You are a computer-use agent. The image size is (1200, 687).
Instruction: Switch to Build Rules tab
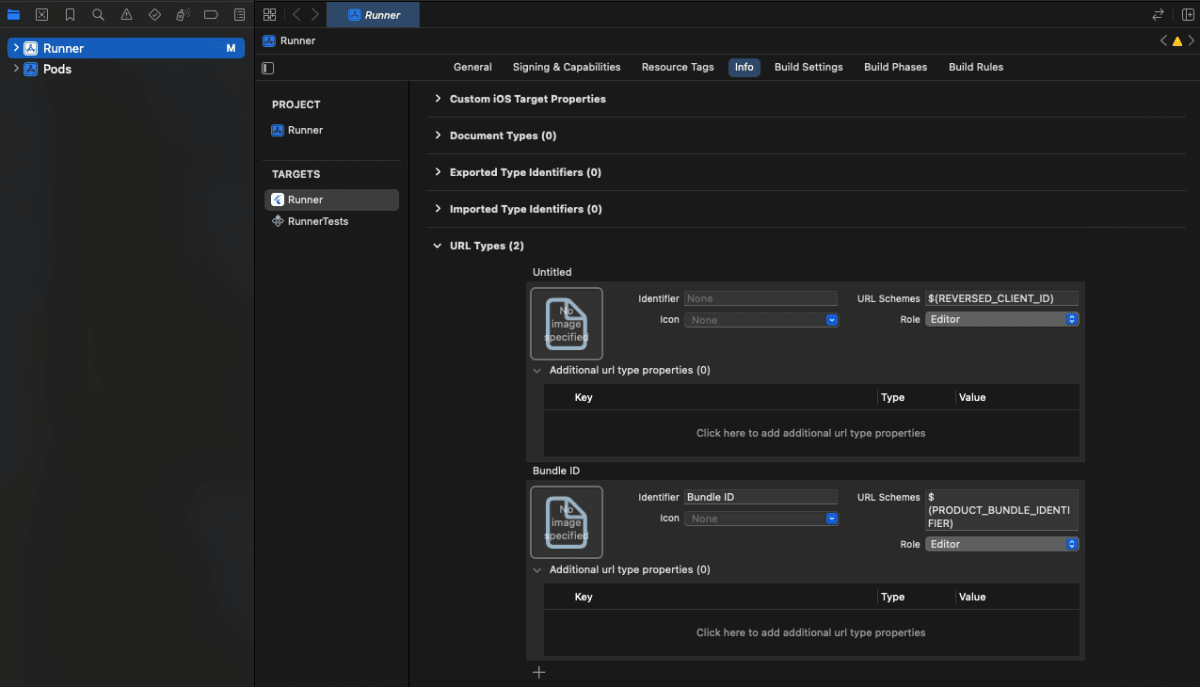pyautogui.click(x=976, y=67)
